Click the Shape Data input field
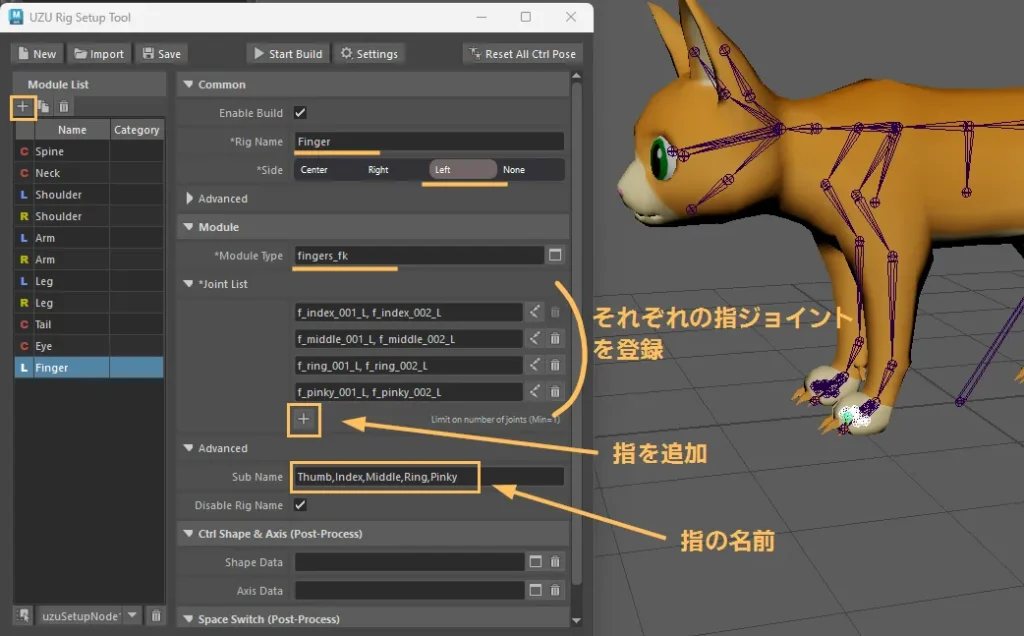The image size is (1024, 636). click(409, 562)
